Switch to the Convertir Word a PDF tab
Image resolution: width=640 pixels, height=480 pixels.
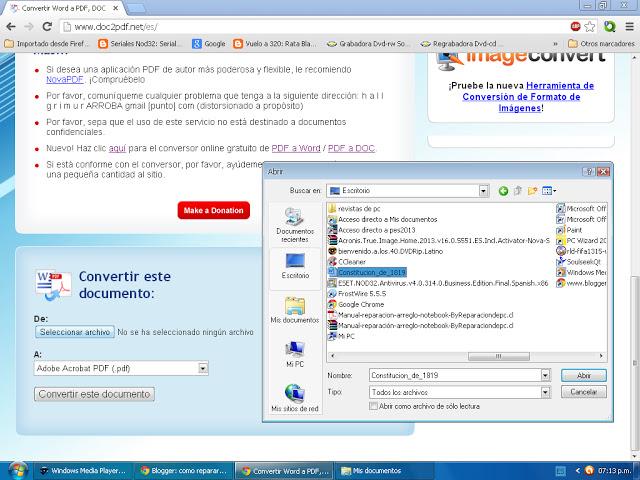[65, 8]
